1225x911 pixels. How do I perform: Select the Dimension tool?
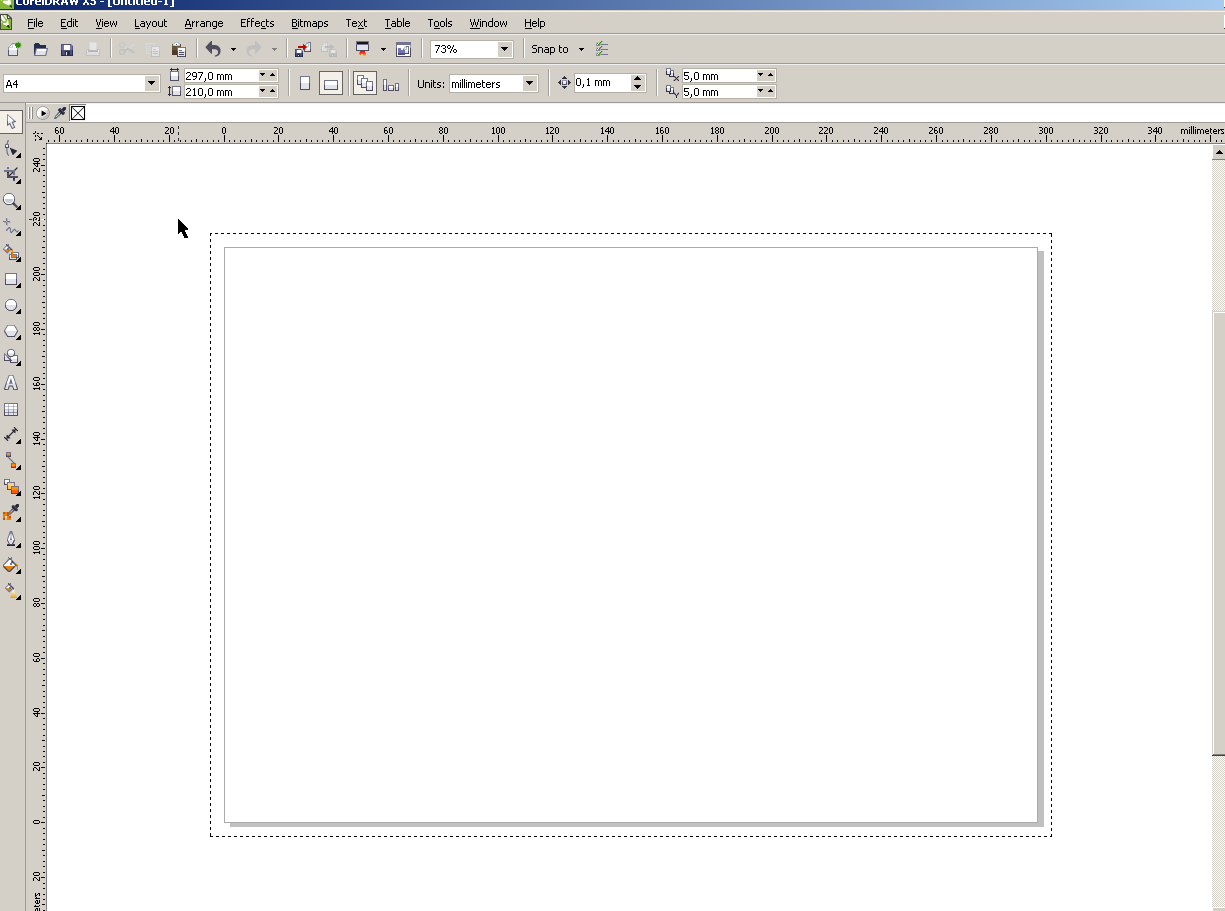12,435
